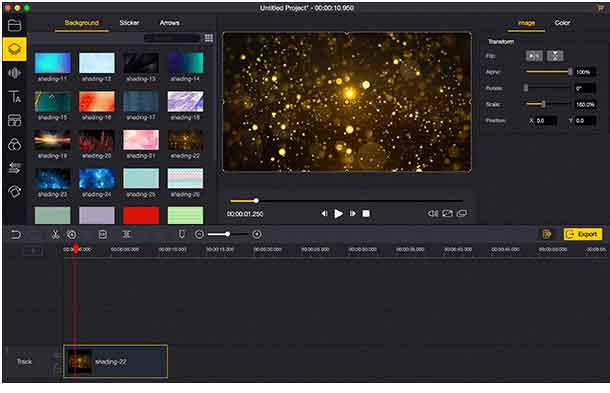Open the rotating-square animation sidebar panel
610x393 pixels.
[x=14, y=192]
